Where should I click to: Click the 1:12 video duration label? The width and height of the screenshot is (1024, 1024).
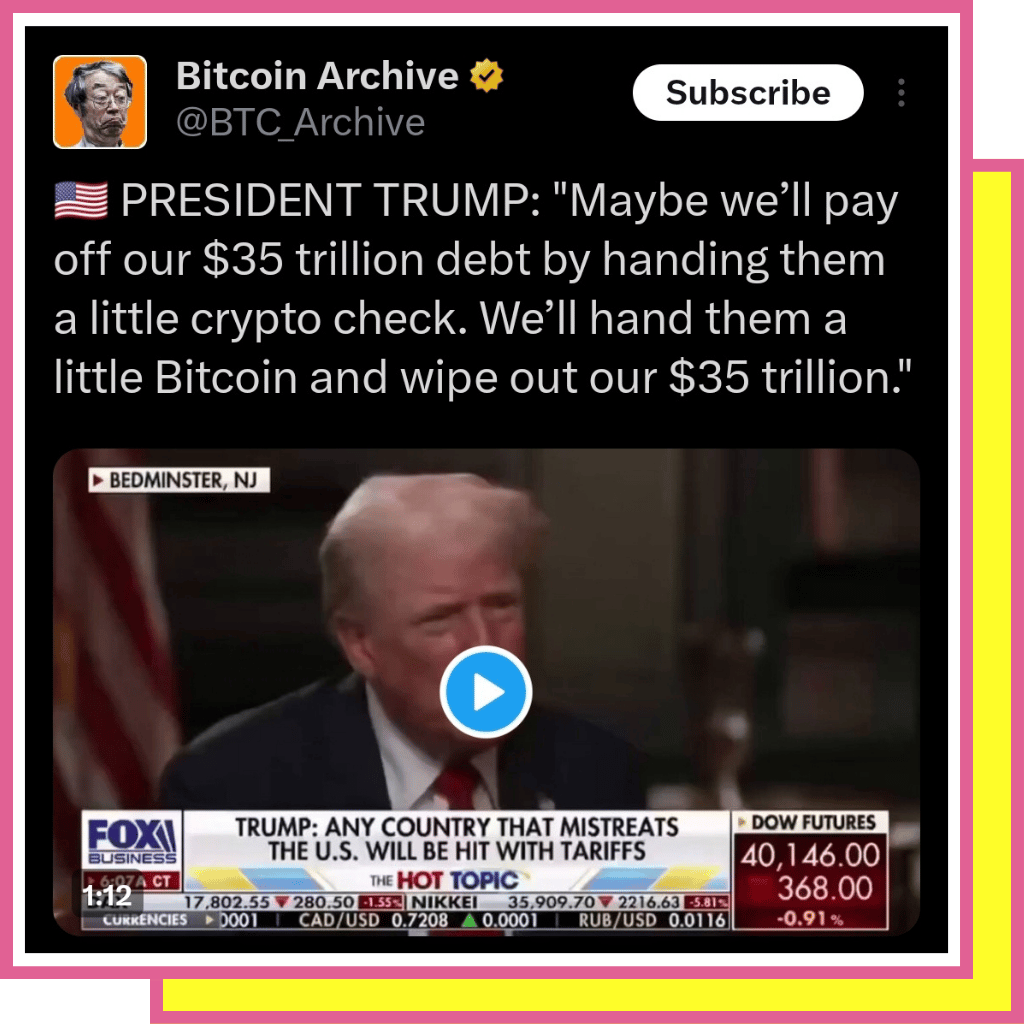(108, 895)
